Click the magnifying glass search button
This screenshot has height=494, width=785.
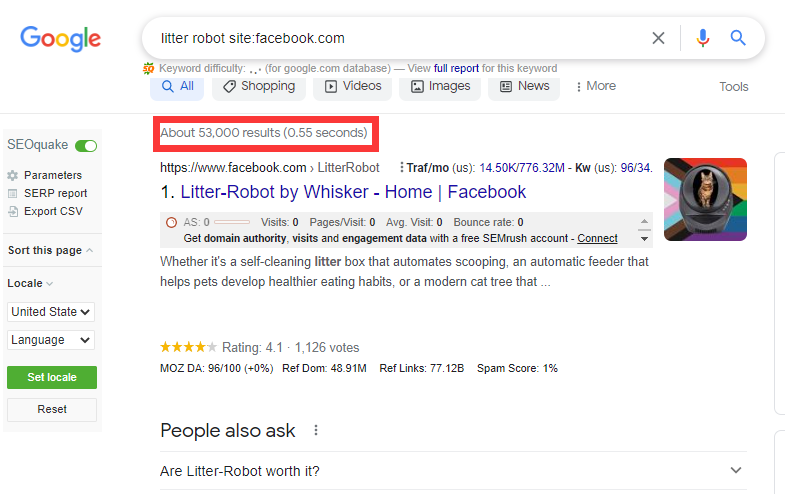pyautogui.click(x=738, y=38)
